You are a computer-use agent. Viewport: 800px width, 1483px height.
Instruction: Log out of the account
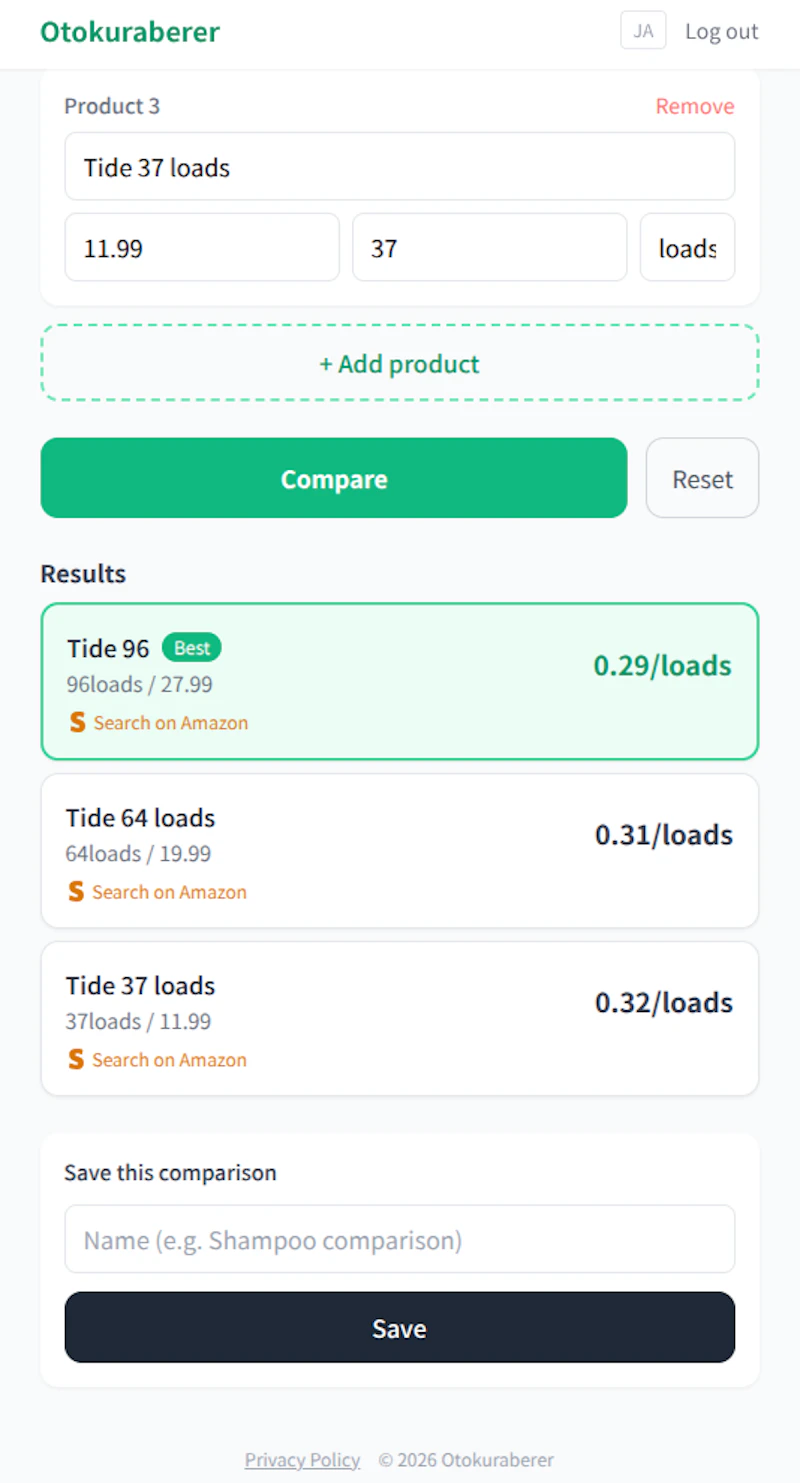tap(722, 32)
